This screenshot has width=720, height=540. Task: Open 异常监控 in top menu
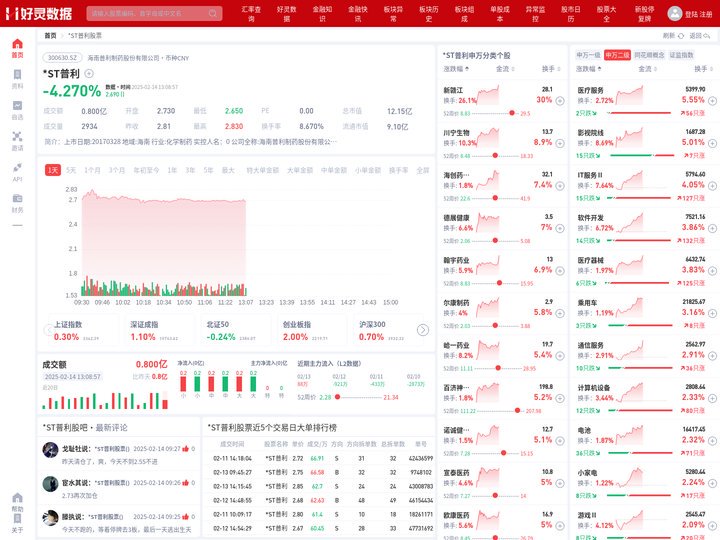click(x=535, y=14)
